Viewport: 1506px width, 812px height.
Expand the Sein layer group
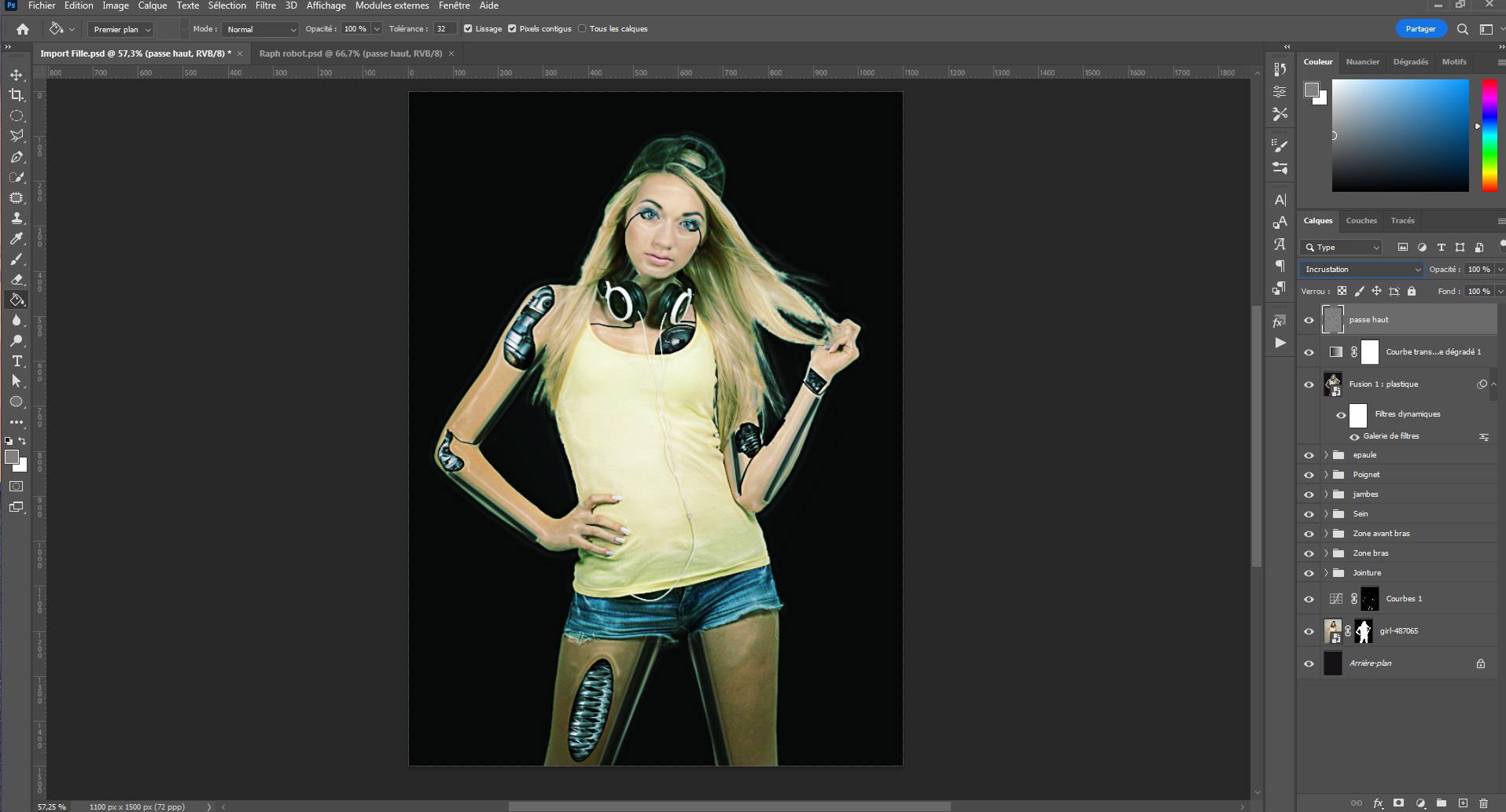1326,514
